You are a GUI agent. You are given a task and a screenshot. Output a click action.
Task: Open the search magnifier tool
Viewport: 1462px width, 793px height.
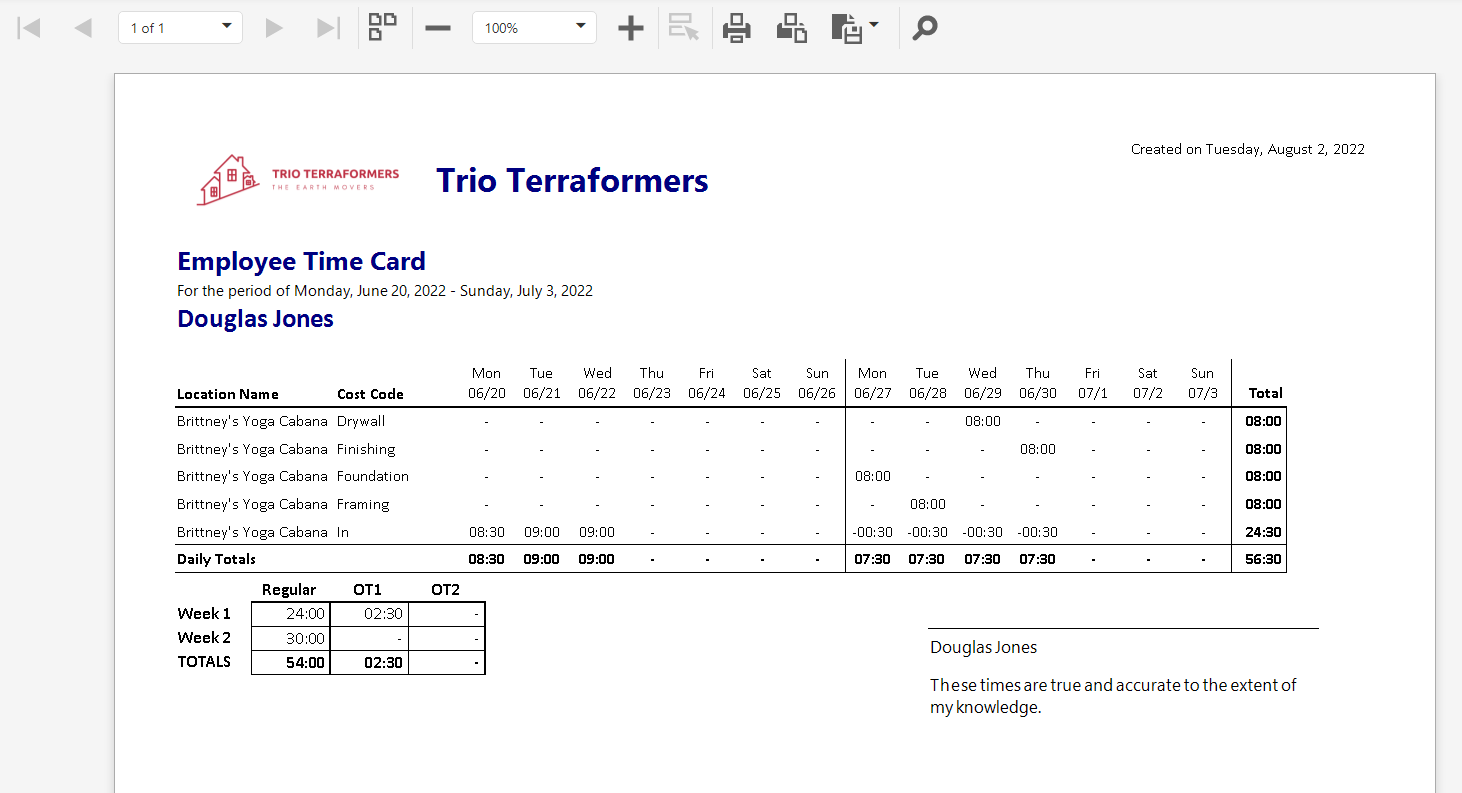coord(925,28)
